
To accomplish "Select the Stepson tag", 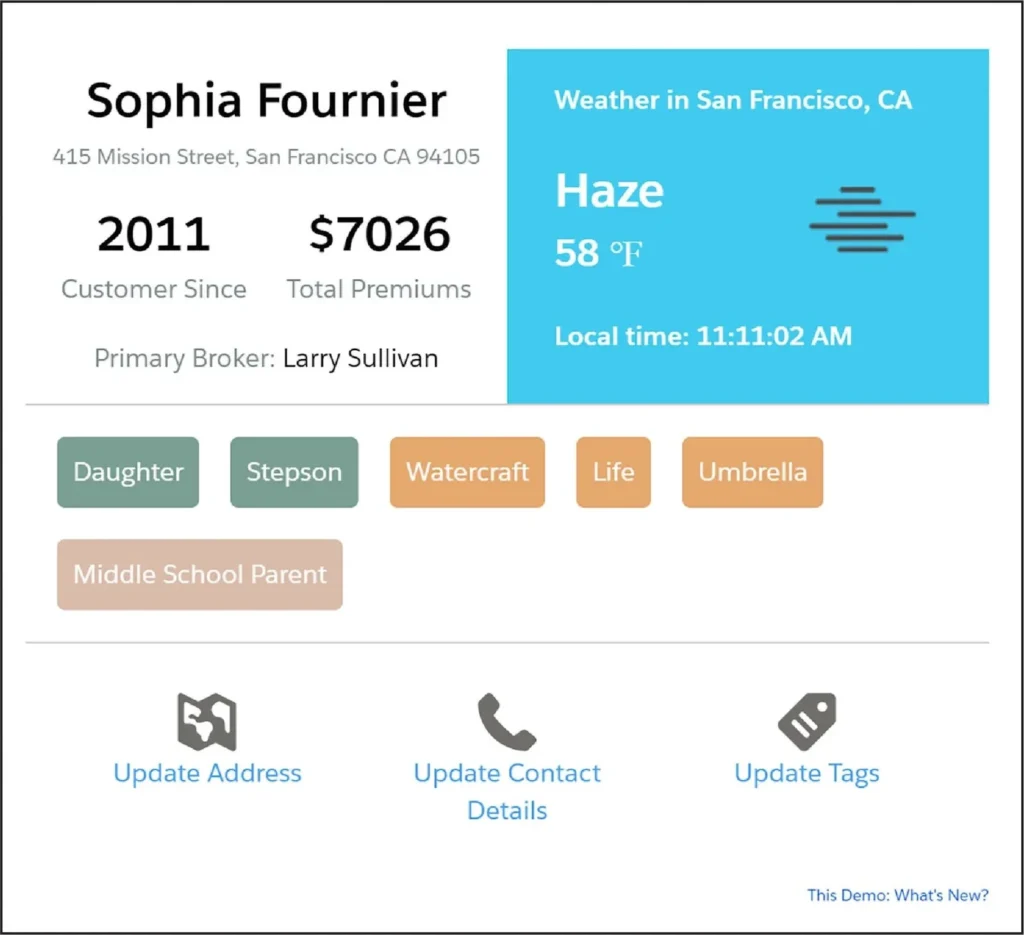I will (294, 472).
